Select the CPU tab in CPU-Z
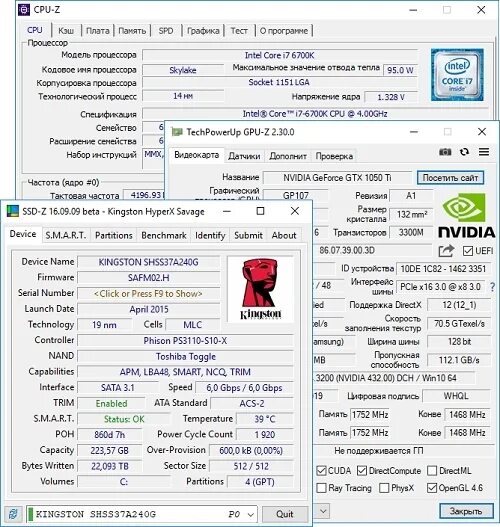This screenshot has height=527, width=500. [35, 30]
